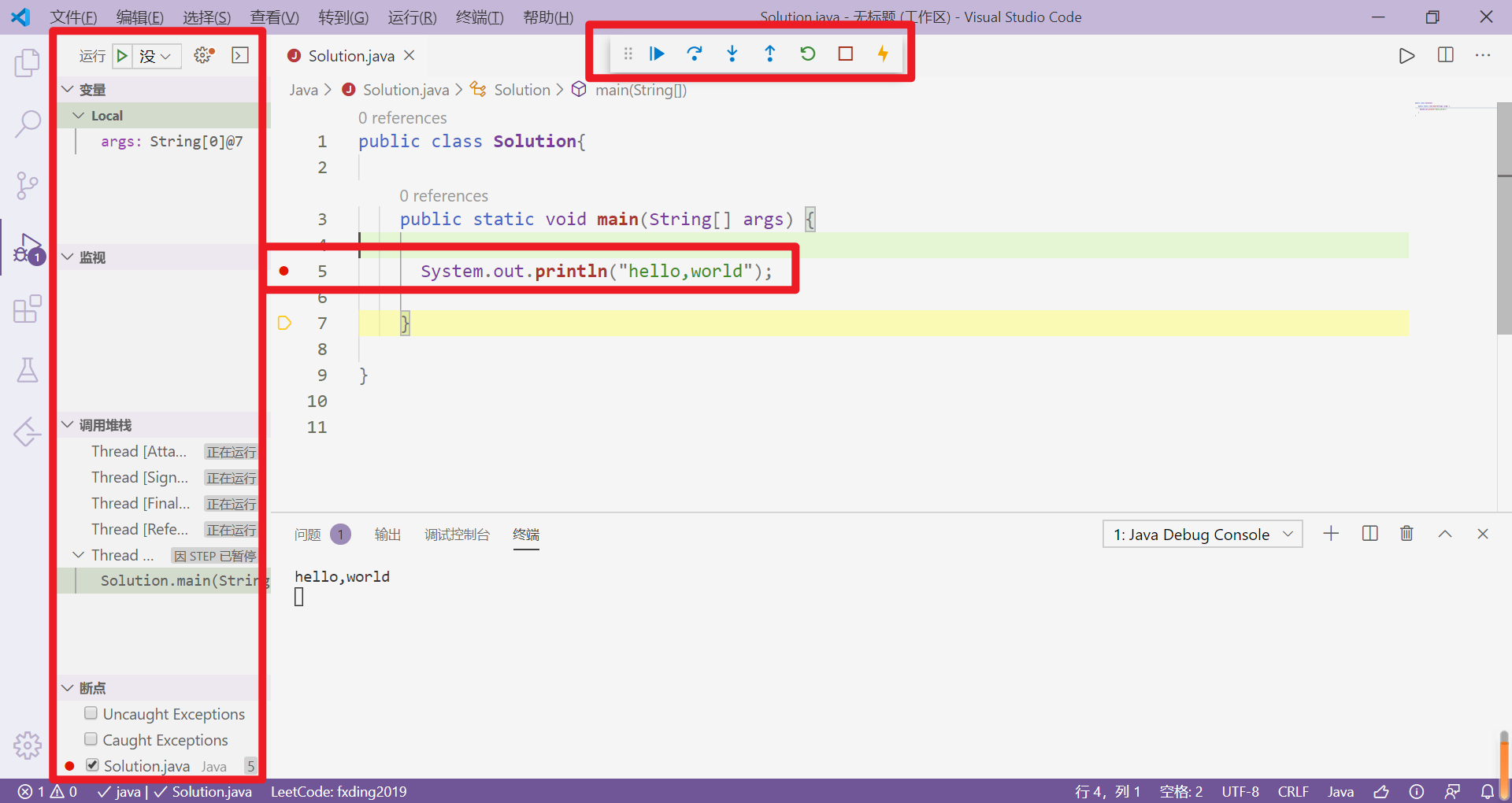Toggle the Caught Exceptions checkbox
1512x803 pixels.
coord(91,739)
